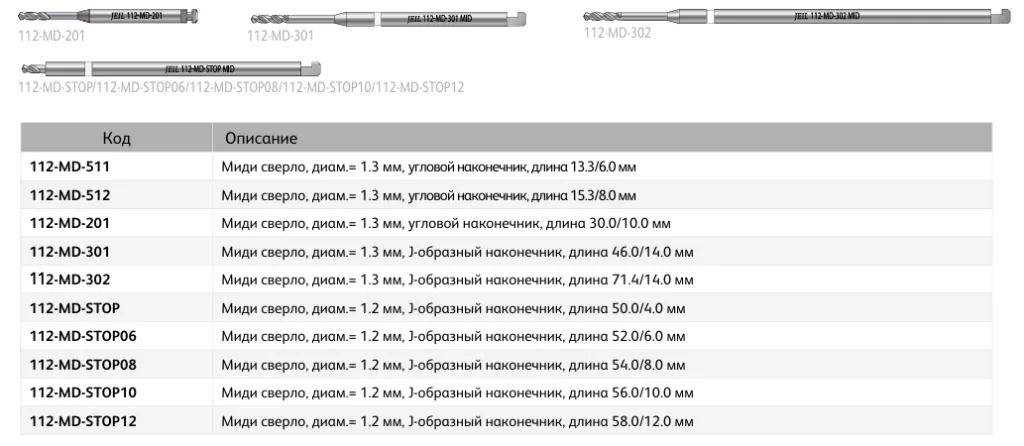Select code 112-MD-302 in table
This screenshot has height=446, width=1024.
point(70,279)
